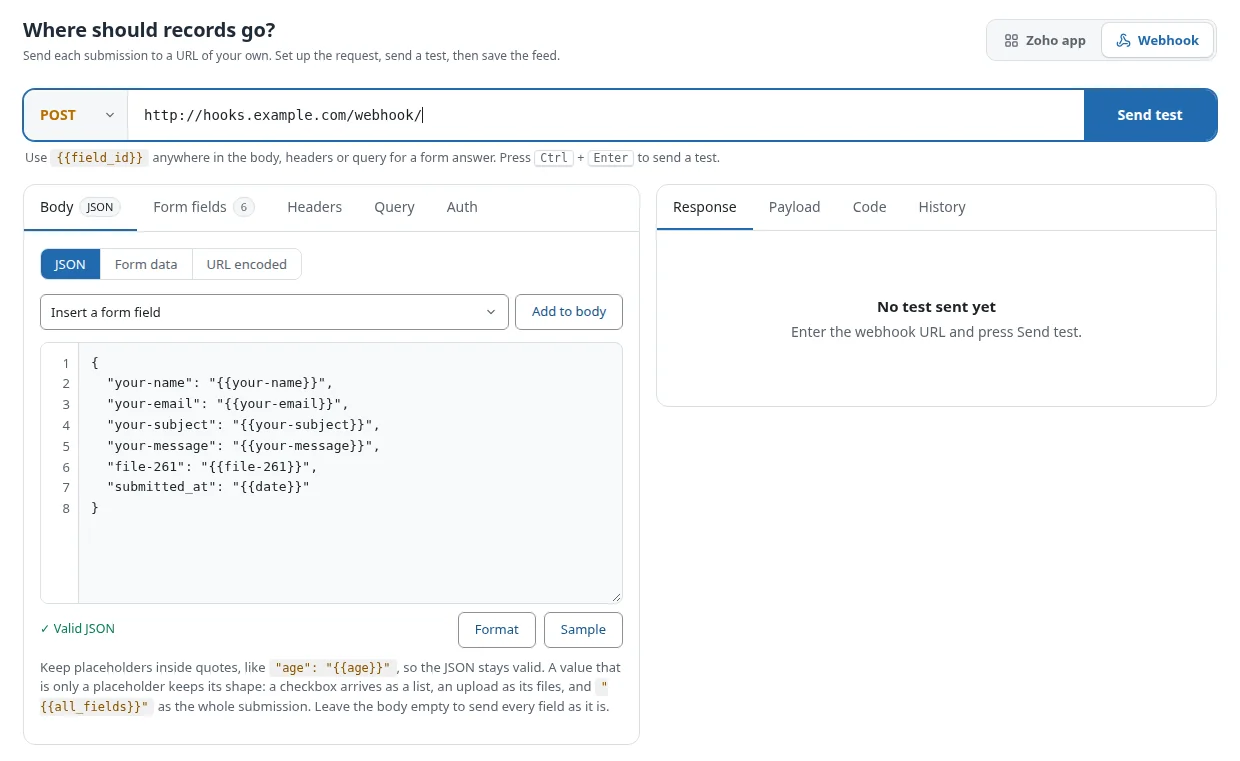The width and height of the screenshot is (1240, 761).
Task: Switch to the Code tab
Action: coord(870,207)
